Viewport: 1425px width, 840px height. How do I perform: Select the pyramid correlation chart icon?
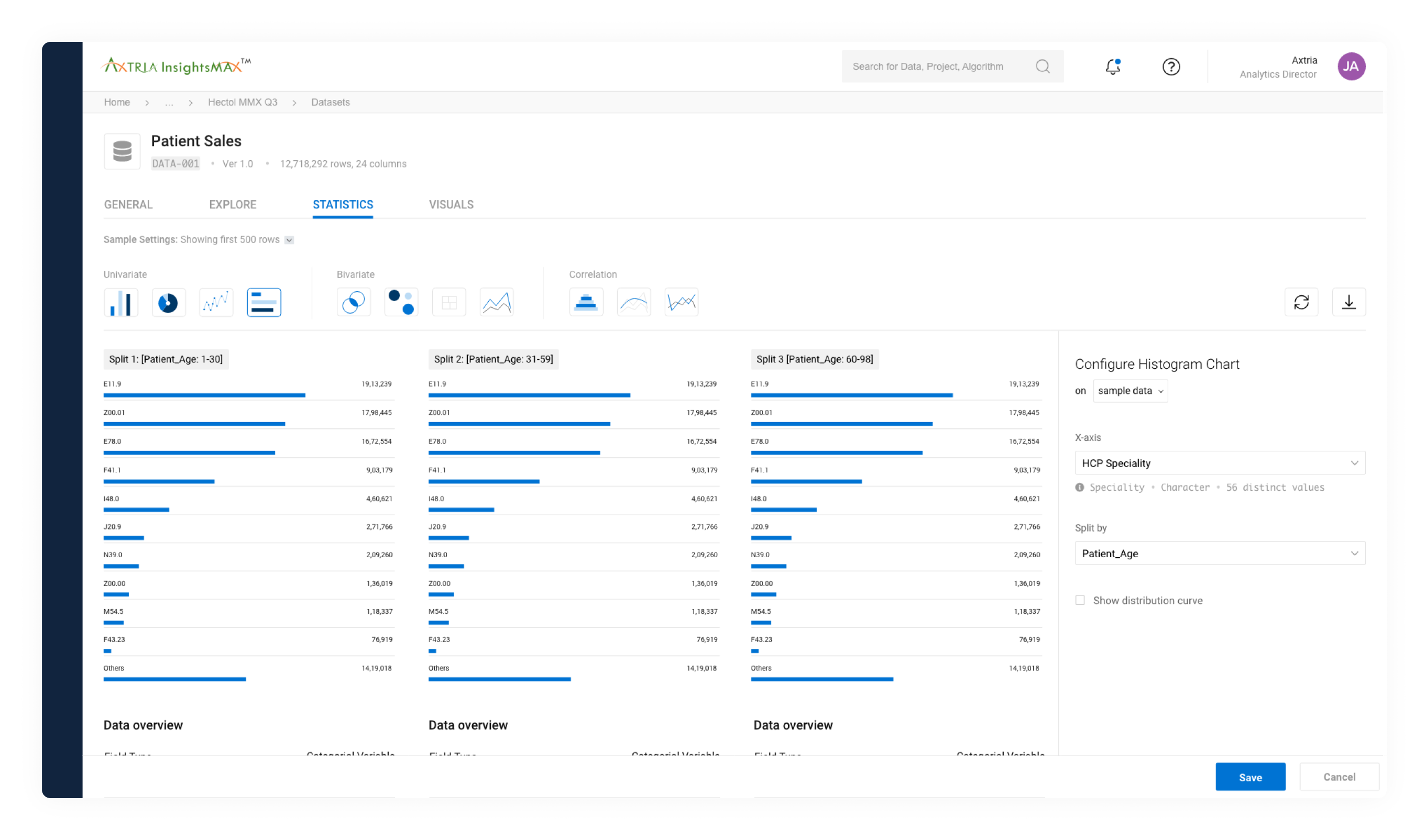coord(586,302)
